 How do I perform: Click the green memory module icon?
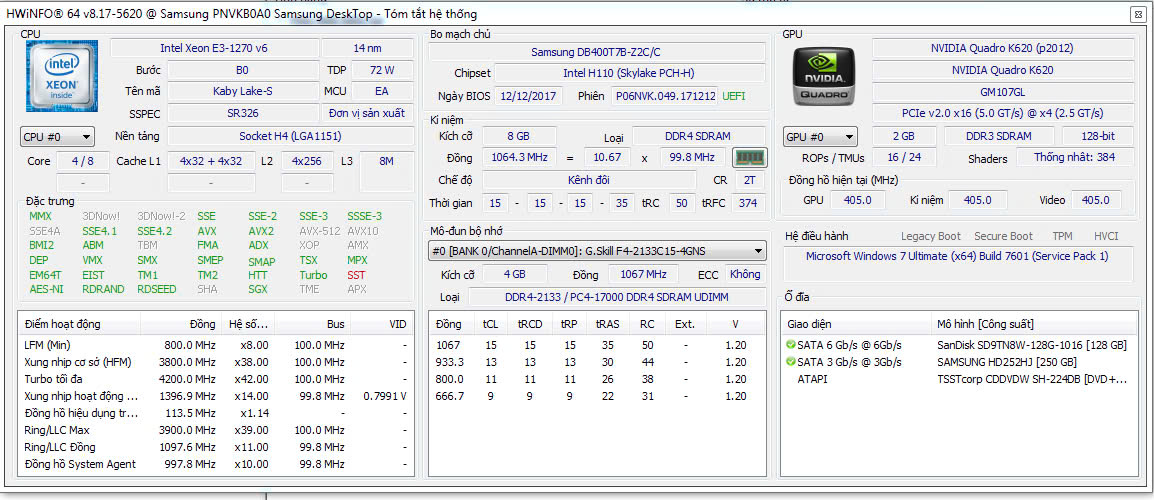point(750,158)
